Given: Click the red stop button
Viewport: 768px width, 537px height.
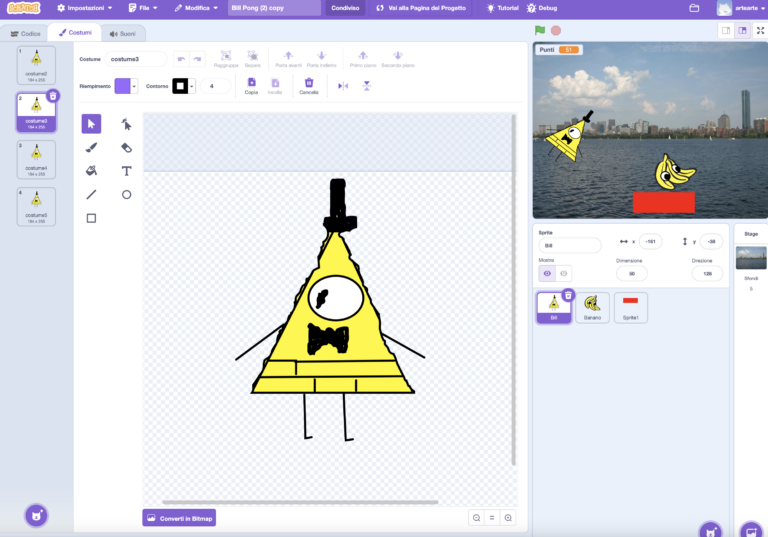Looking at the screenshot, I should point(555,30).
